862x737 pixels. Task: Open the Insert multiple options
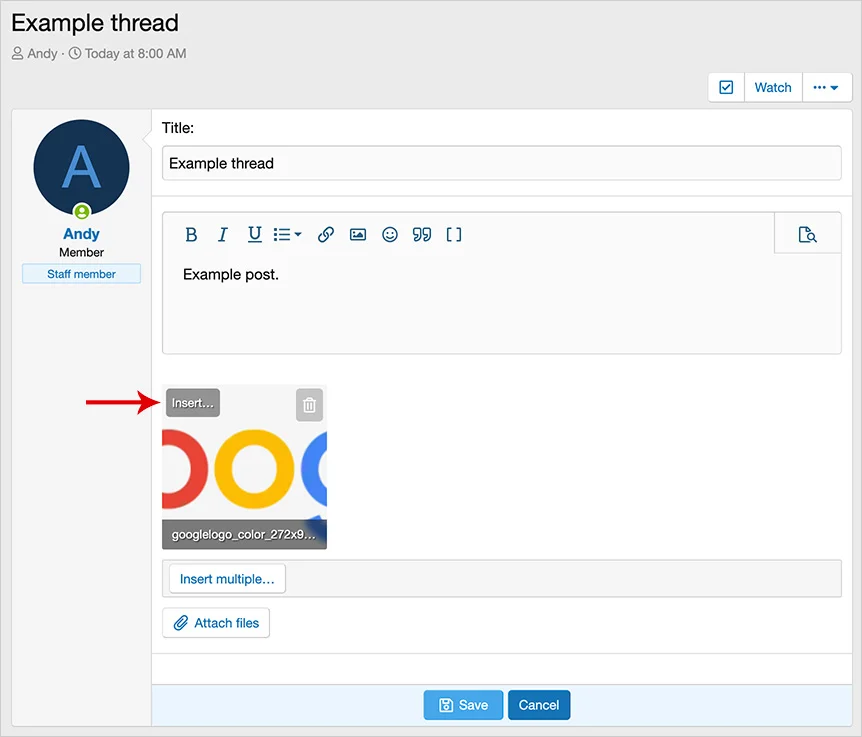point(227,579)
